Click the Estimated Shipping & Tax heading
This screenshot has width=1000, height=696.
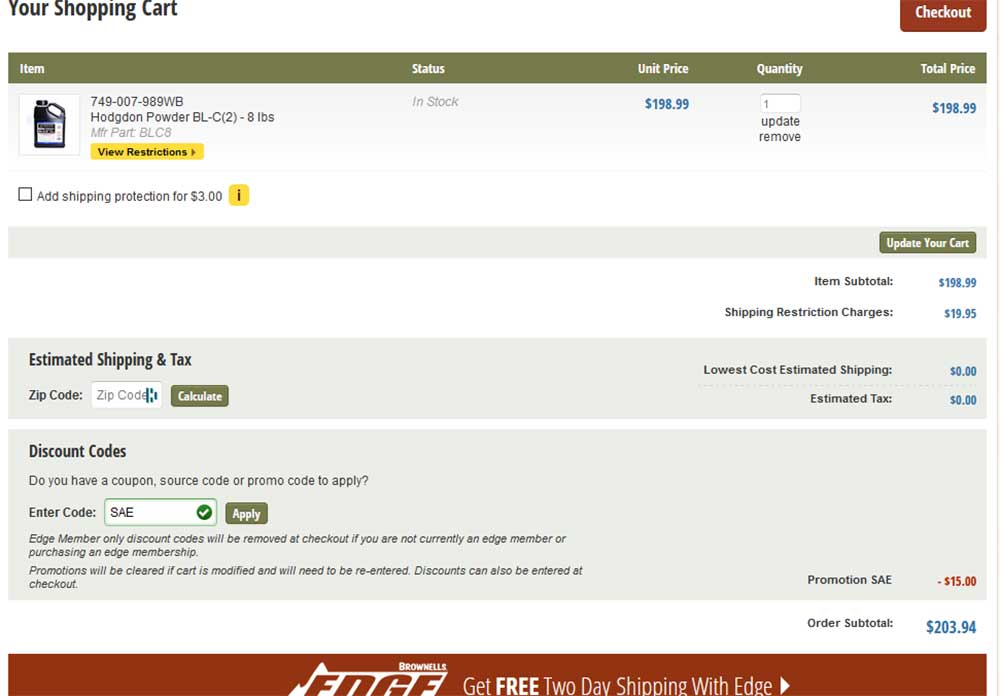coord(110,360)
